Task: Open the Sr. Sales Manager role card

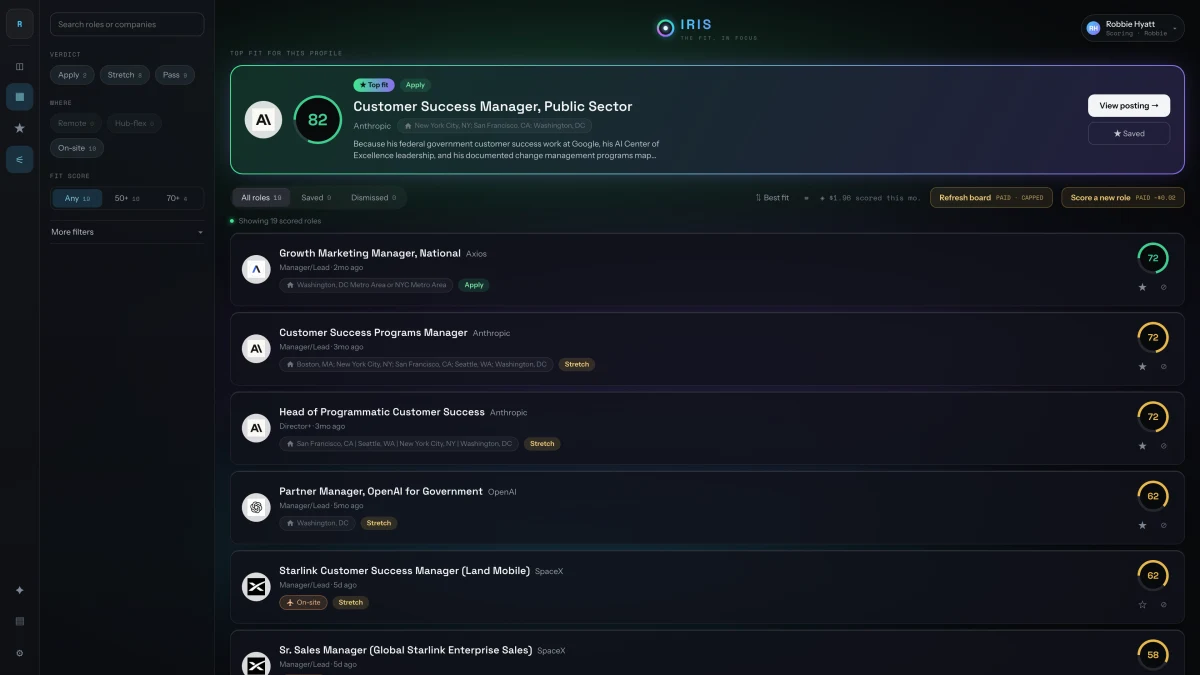Action: pyautogui.click(x=707, y=653)
